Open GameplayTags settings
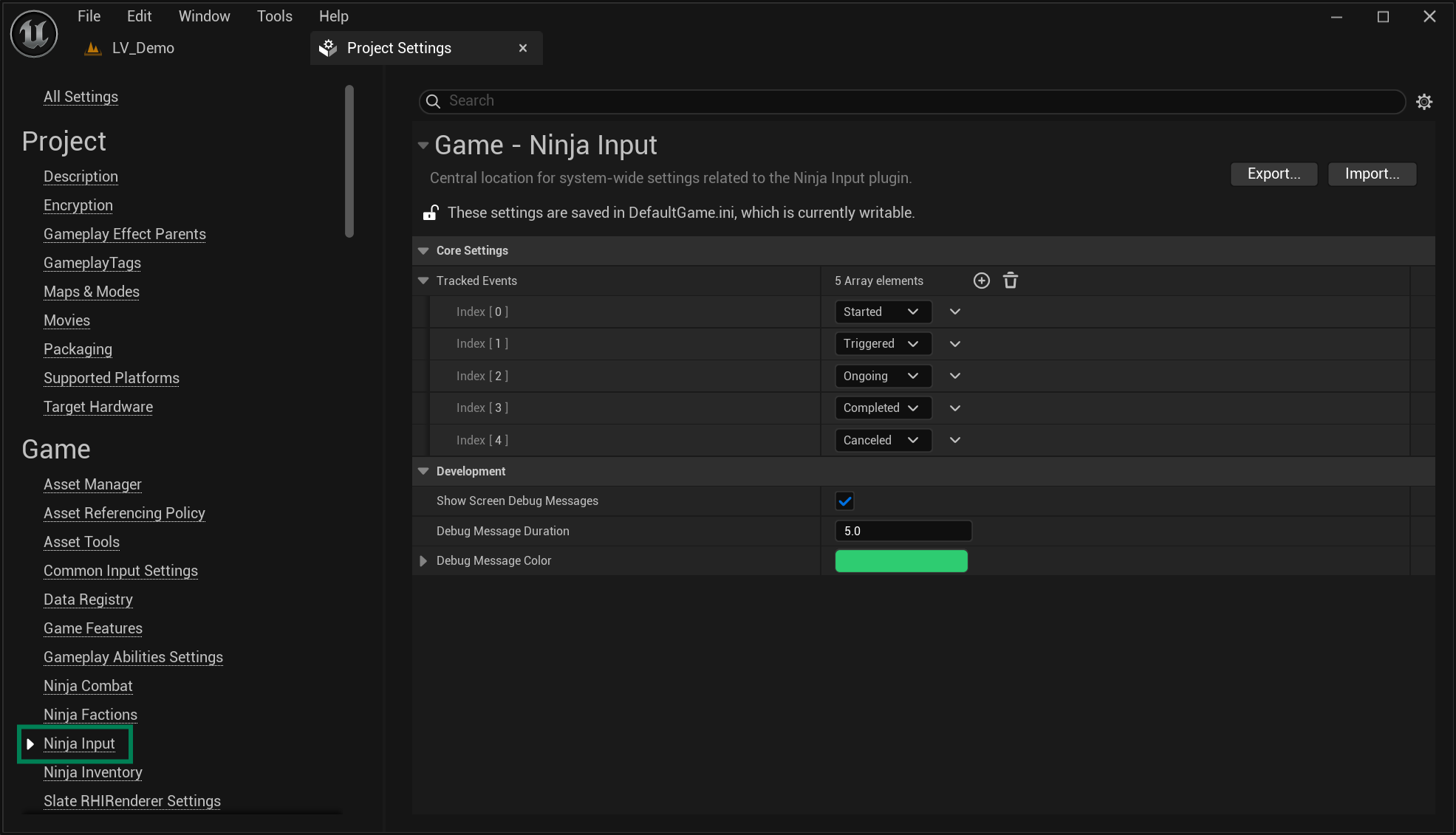 pyautogui.click(x=92, y=263)
